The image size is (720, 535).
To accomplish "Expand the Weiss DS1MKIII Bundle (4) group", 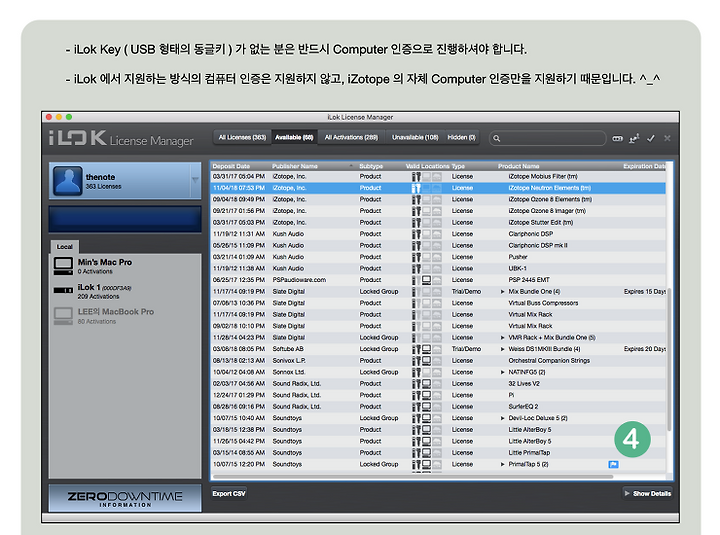I will [502, 349].
